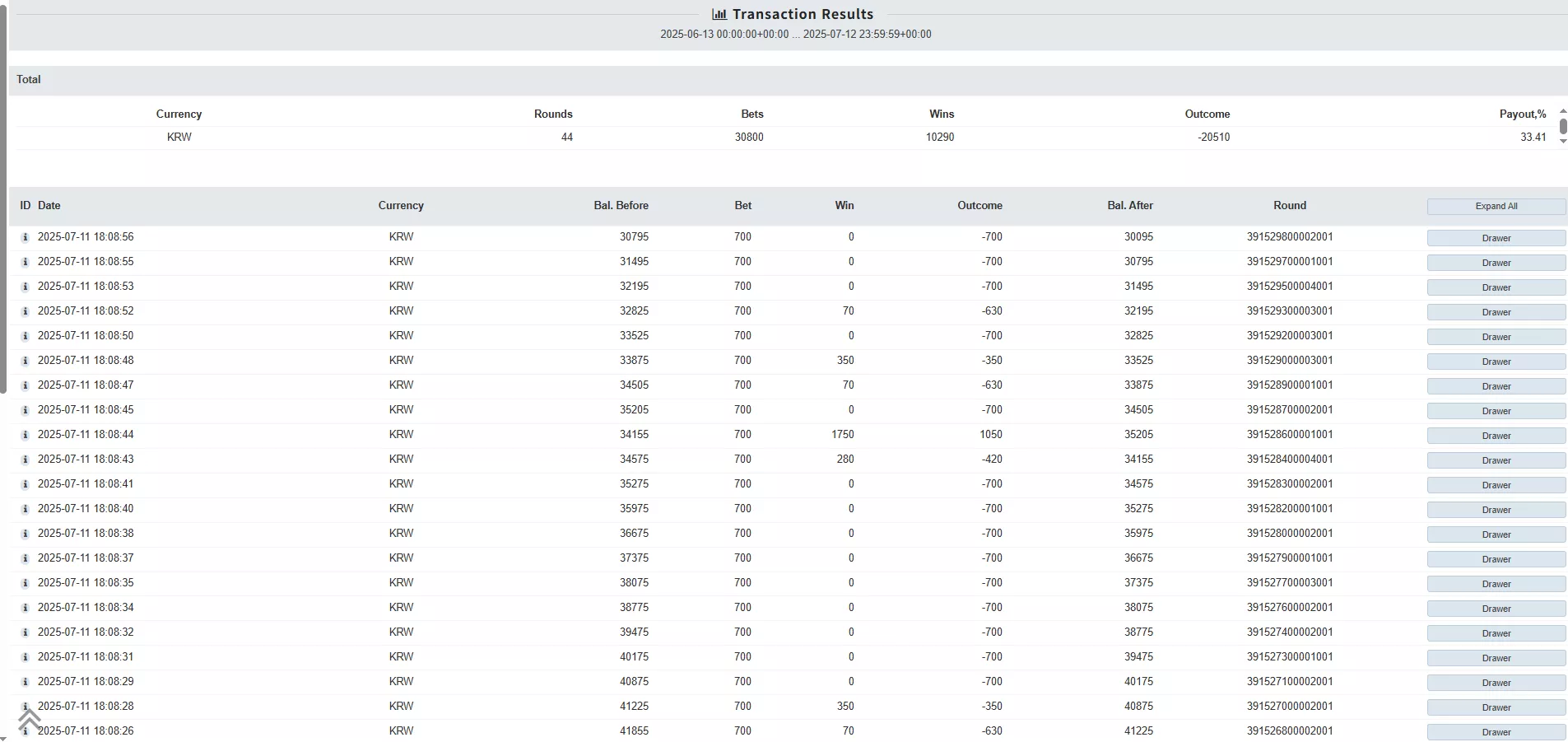Click the bar chart icon beside Transaction Results
This screenshot has height=742, width=1568.
click(719, 14)
